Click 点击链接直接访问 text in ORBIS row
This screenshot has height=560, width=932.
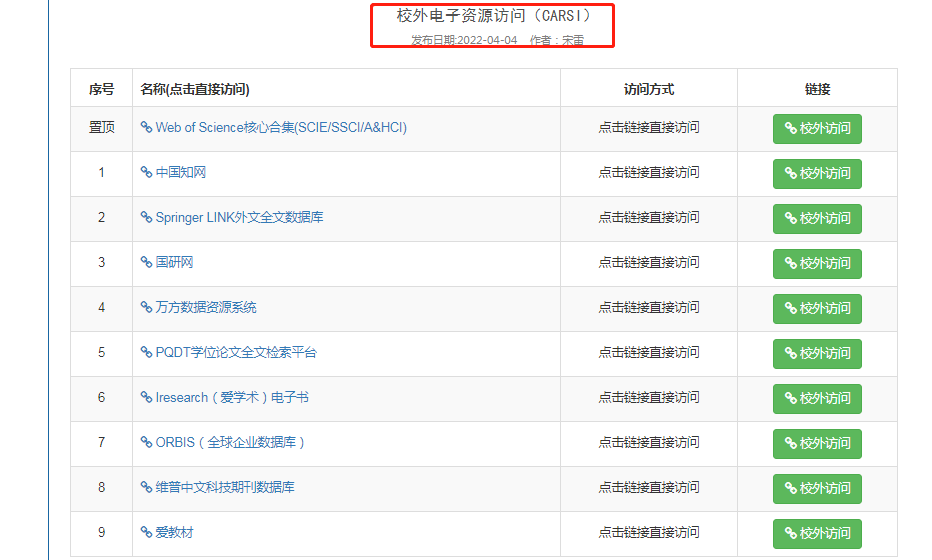[649, 442]
